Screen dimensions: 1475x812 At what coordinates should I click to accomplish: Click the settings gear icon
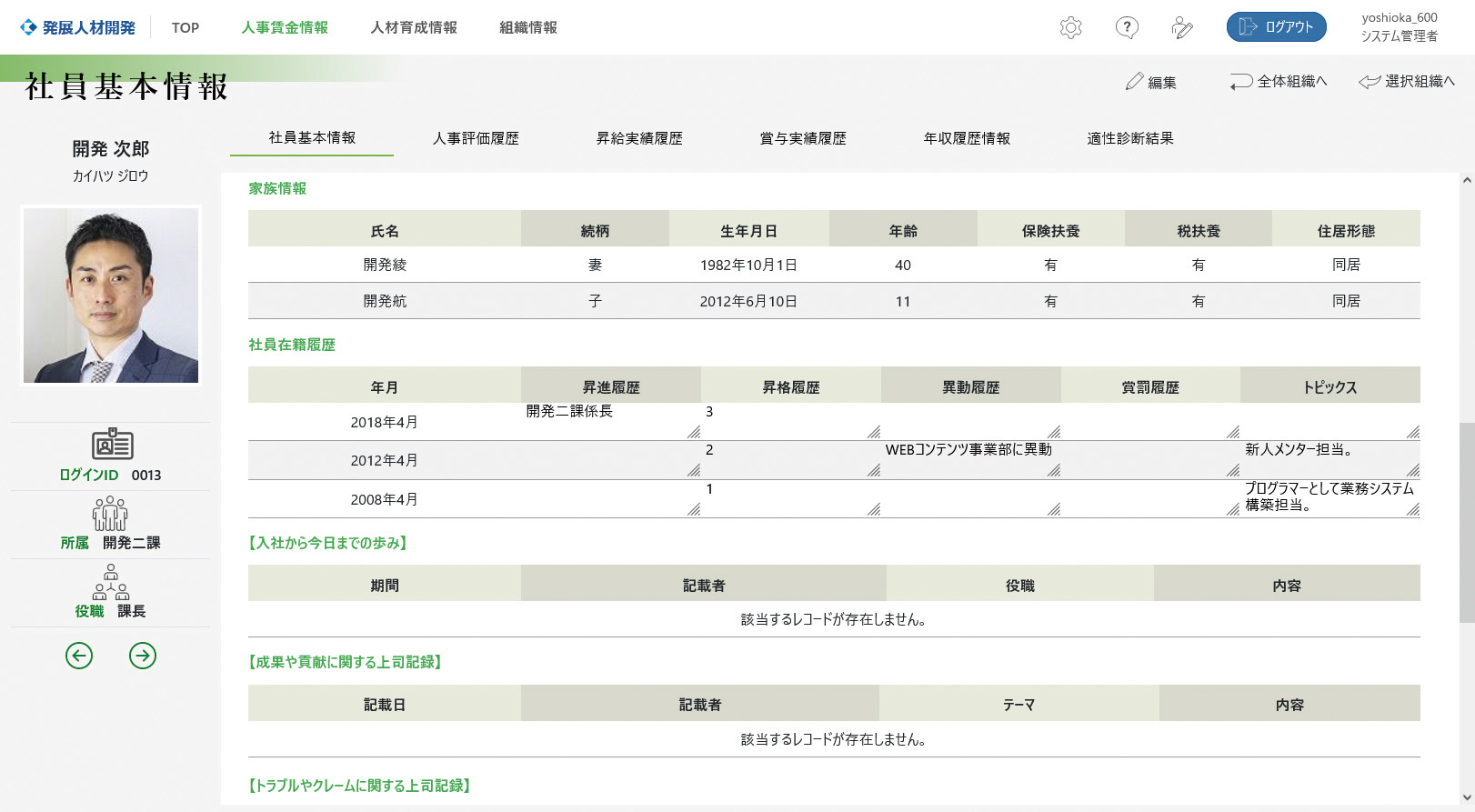click(x=1071, y=27)
